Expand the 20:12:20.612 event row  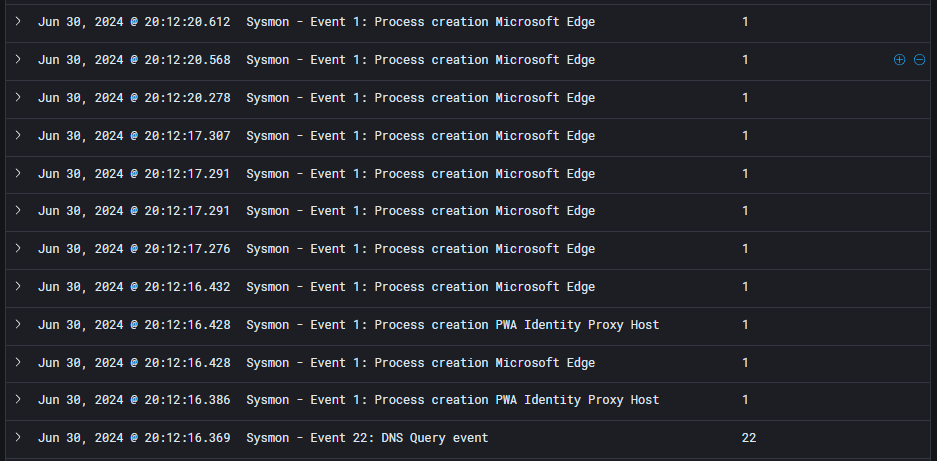click(18, 22)
